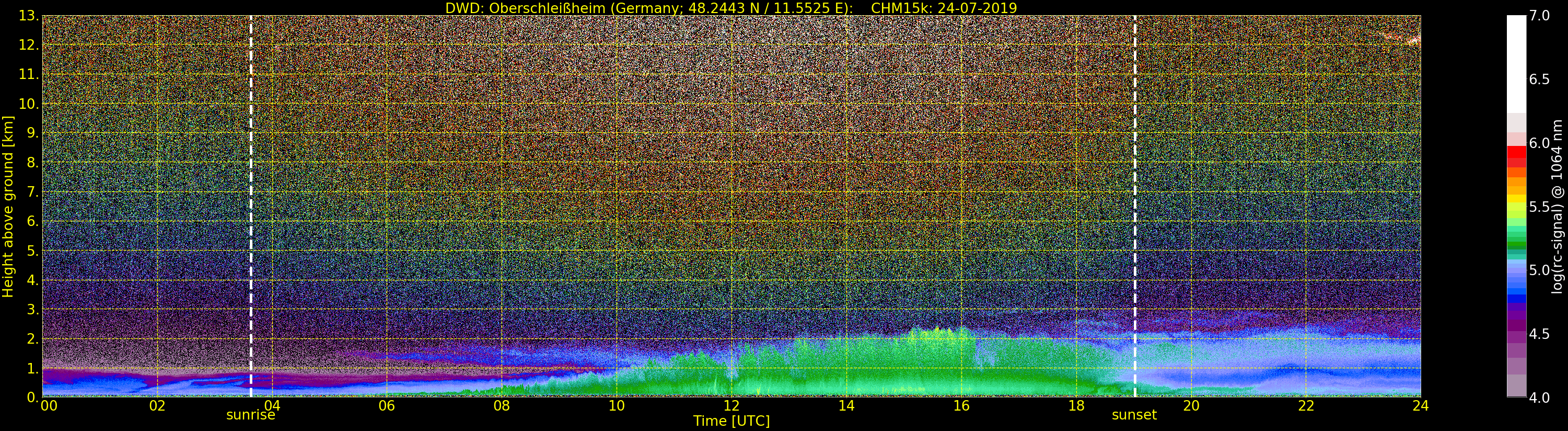The image size is (1568, 431).
Task: Click the '7.' height tick label
Action: coord(33,192)
